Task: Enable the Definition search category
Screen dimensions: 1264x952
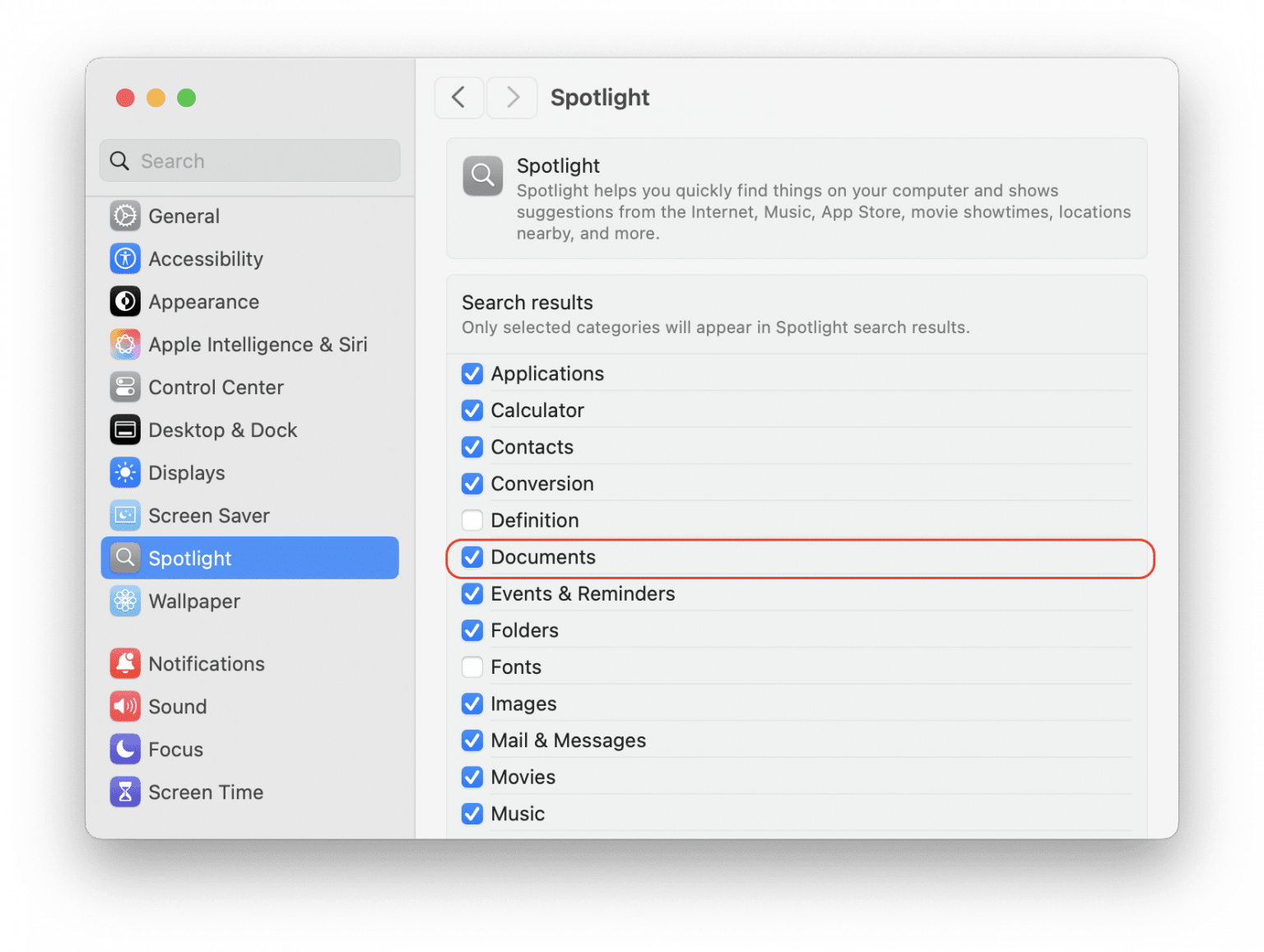Action: pos(472,520)
